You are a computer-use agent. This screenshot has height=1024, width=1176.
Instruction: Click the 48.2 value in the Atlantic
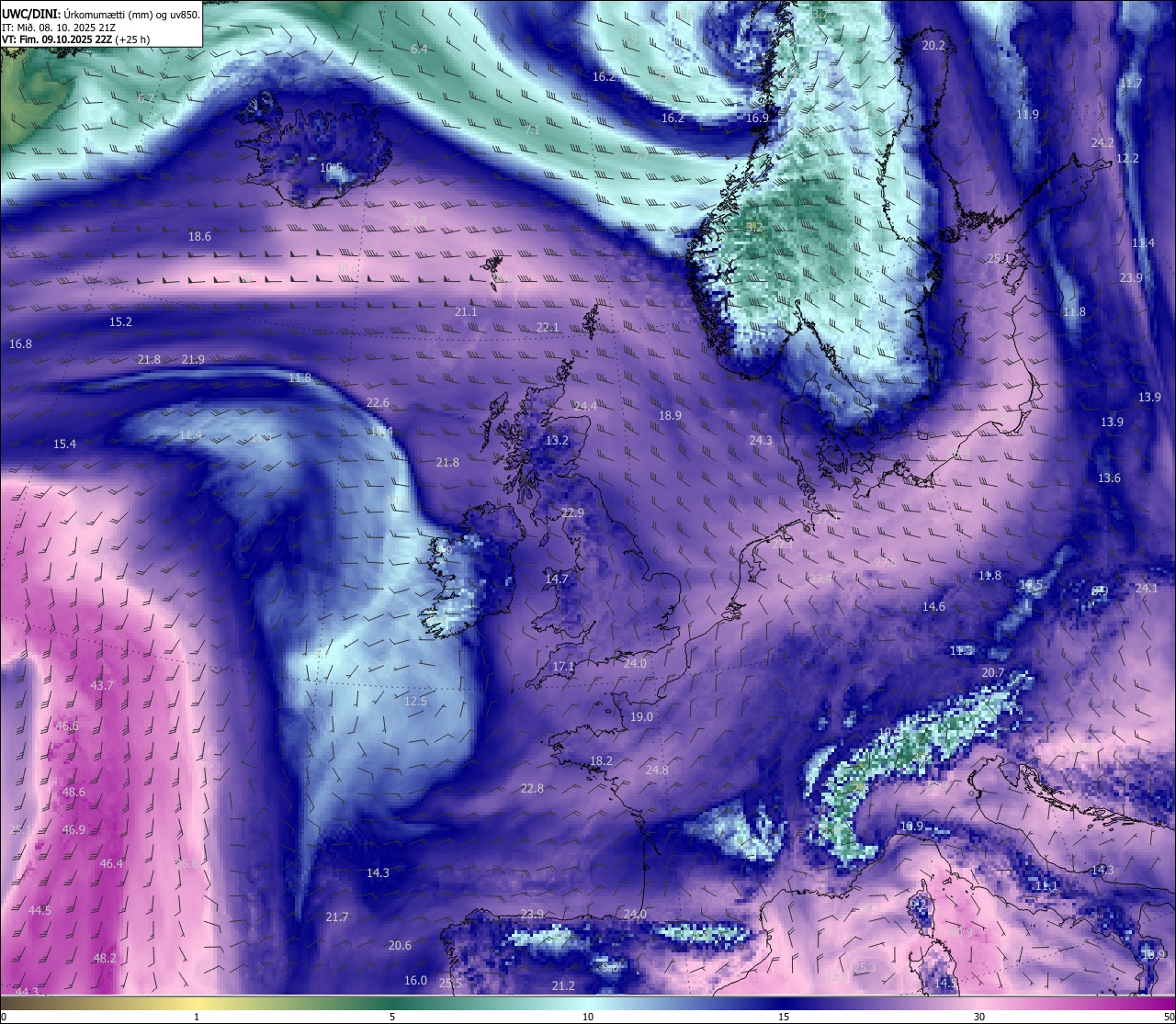105,958
